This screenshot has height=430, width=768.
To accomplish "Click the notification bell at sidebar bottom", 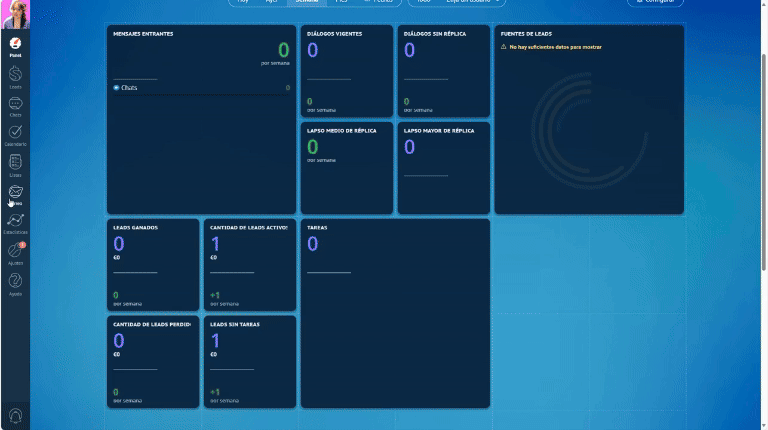I will click(15, 416).
